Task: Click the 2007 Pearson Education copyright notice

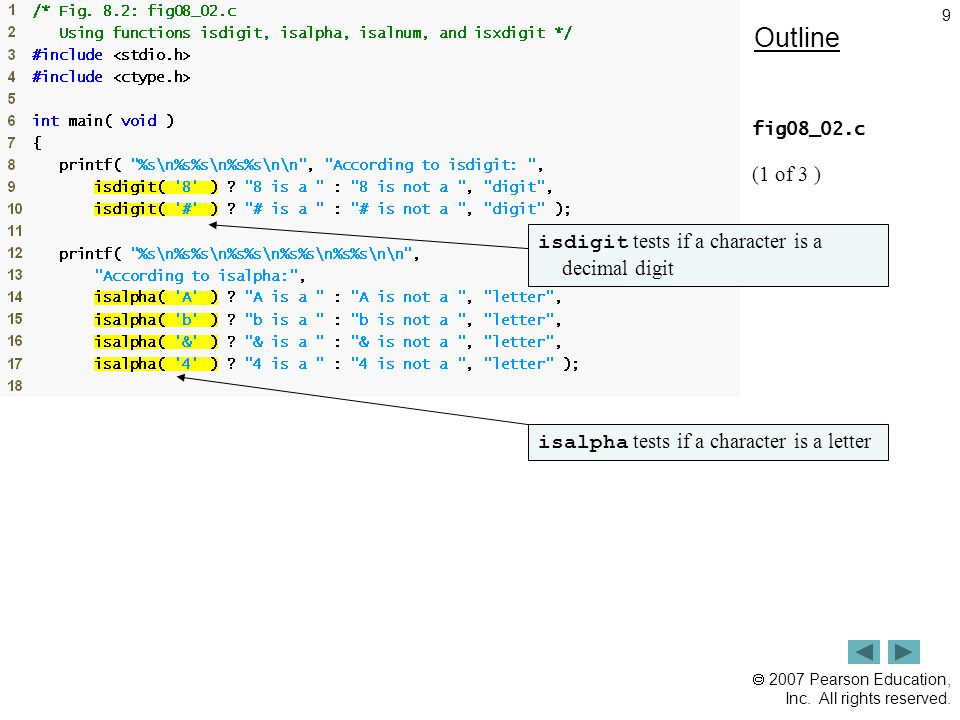Action: pos(851,689)
